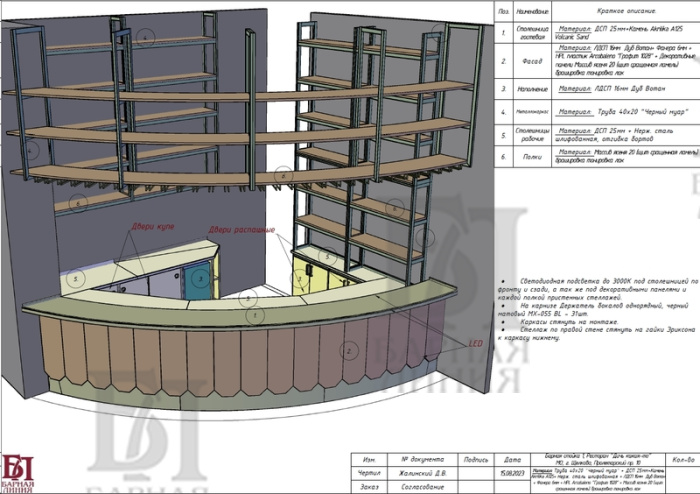The image size is (700, 494).
Task: Select the 'Поз.' table header cell
Action: (504, 12)
